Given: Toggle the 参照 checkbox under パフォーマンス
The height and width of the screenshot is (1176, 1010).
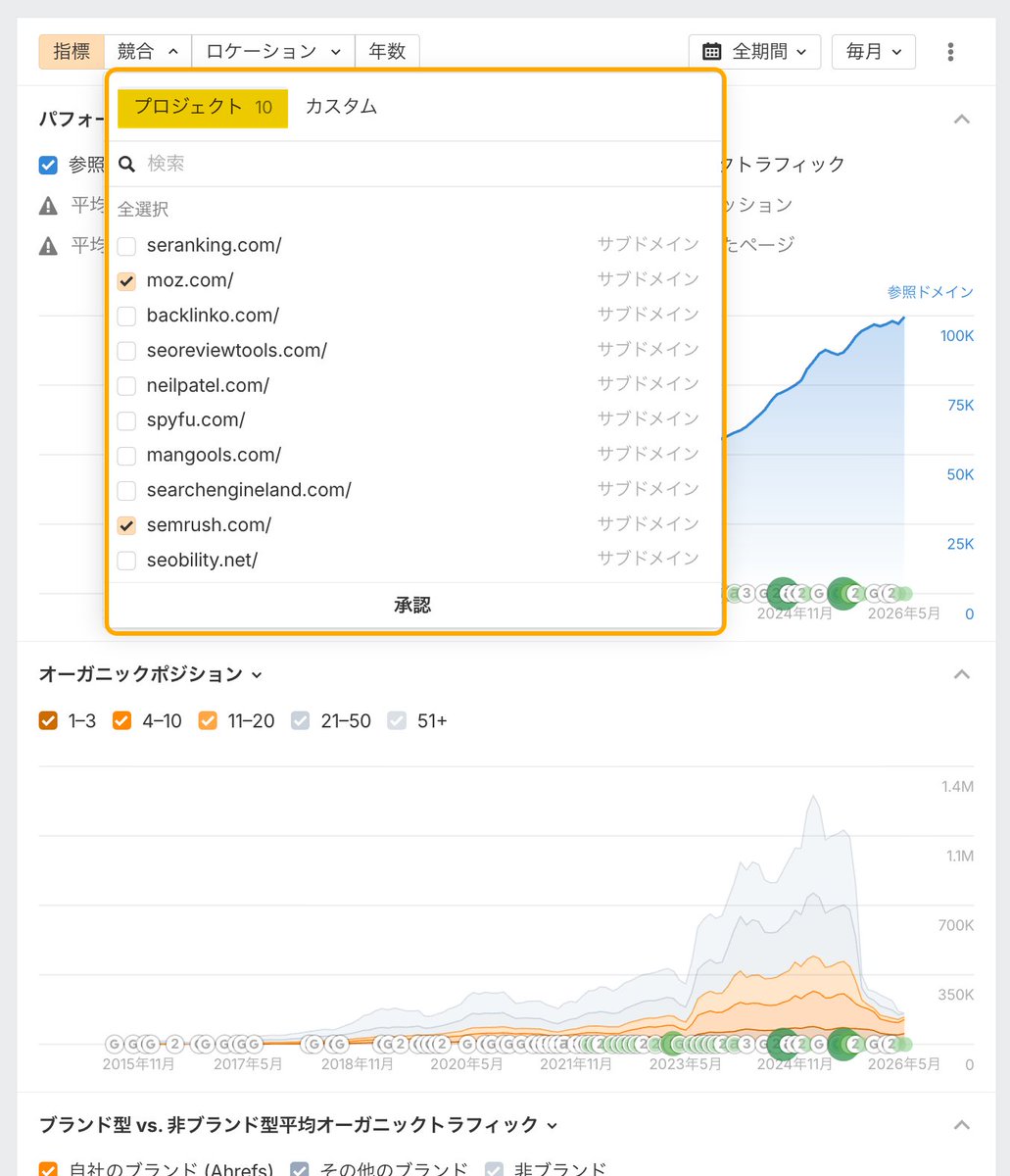Looking at the screenshot, I should pos(48,165).
